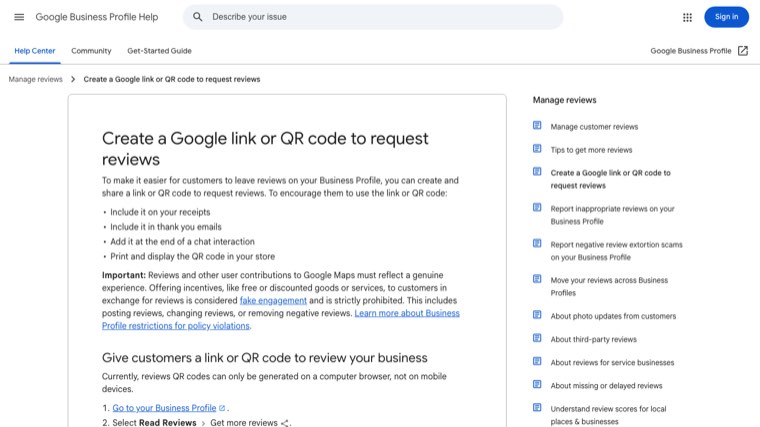Click the bullet Include it in thank you emails
This screenshot has width=760, height=427.
click(x=166, y=227)
